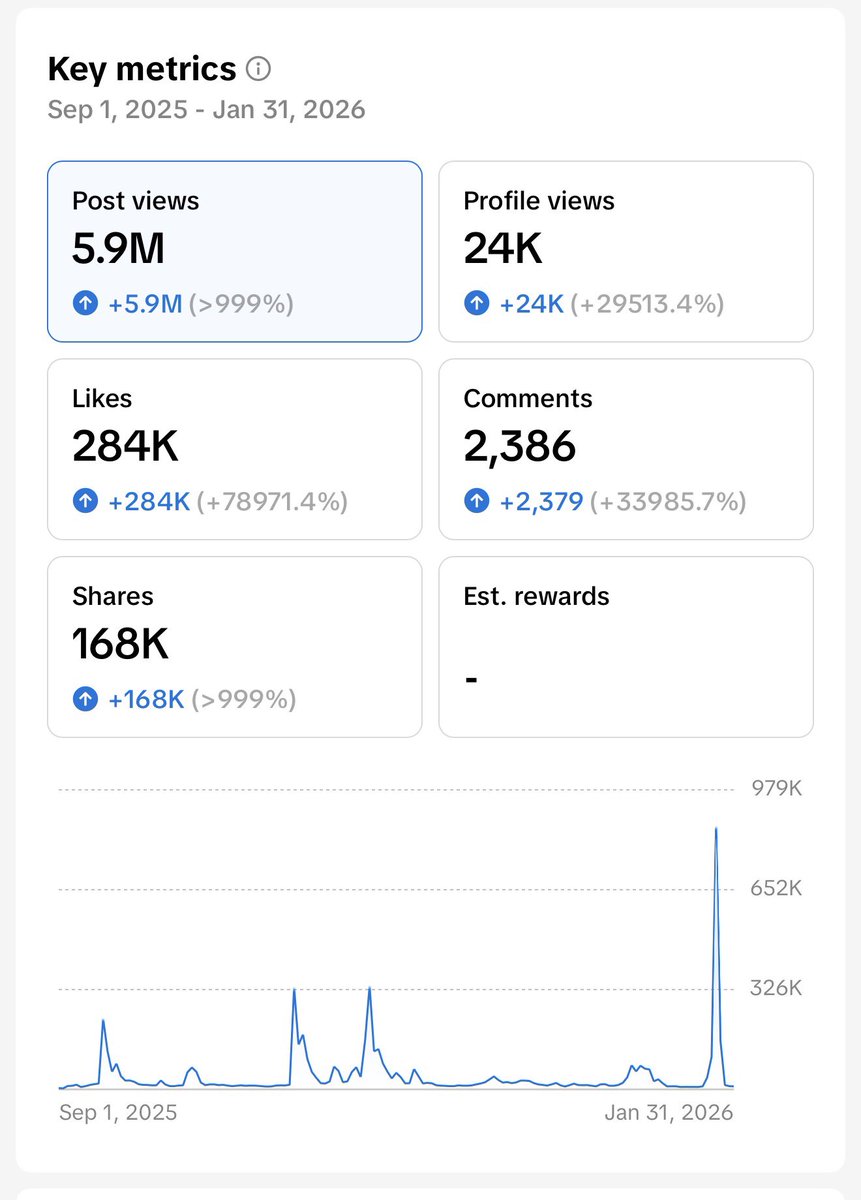This screenshot has width=861, height=1200.
Task: Click the up-arrow icon in Comments card
Action: point(477,501)
